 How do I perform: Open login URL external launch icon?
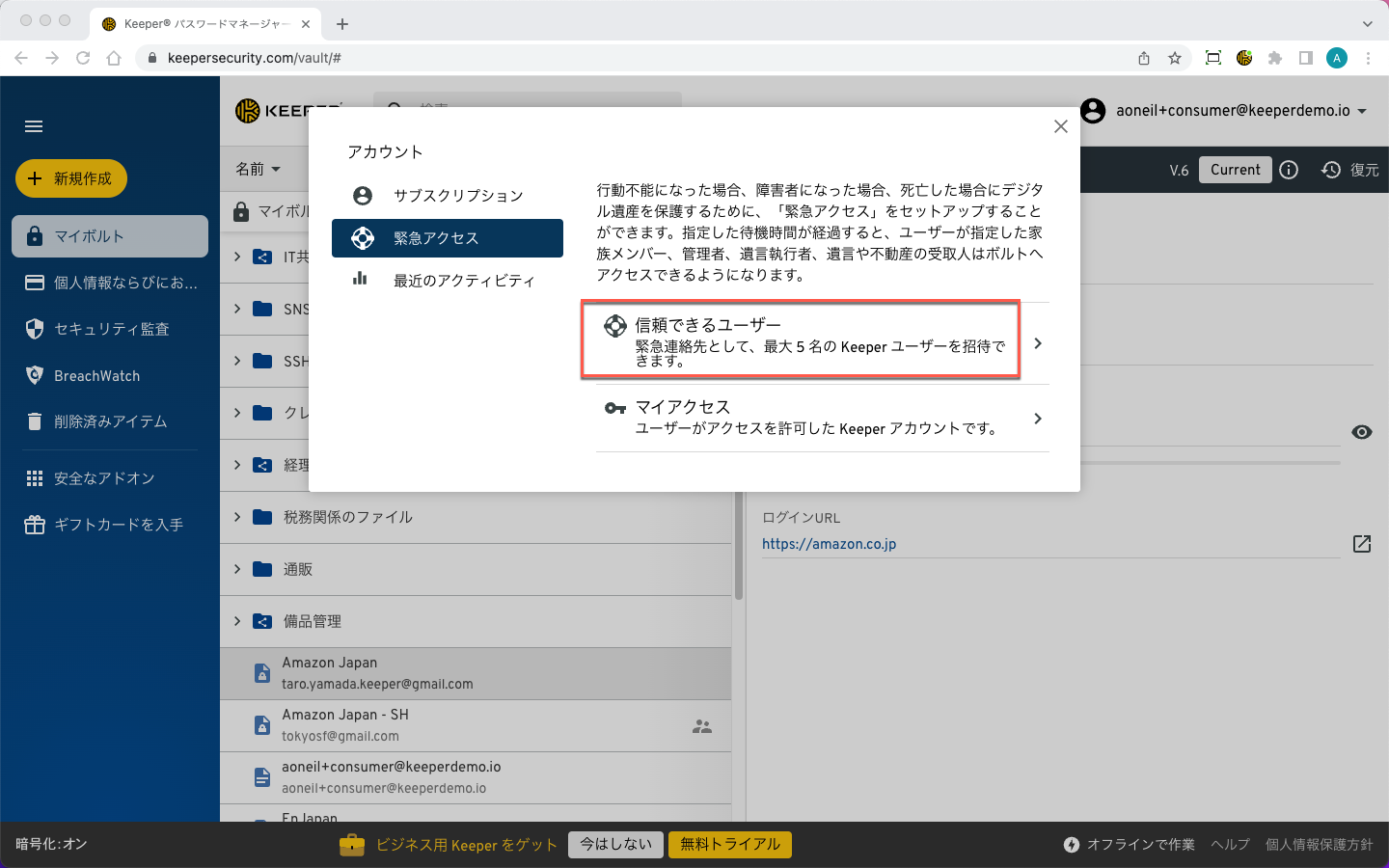[1361, 544]
